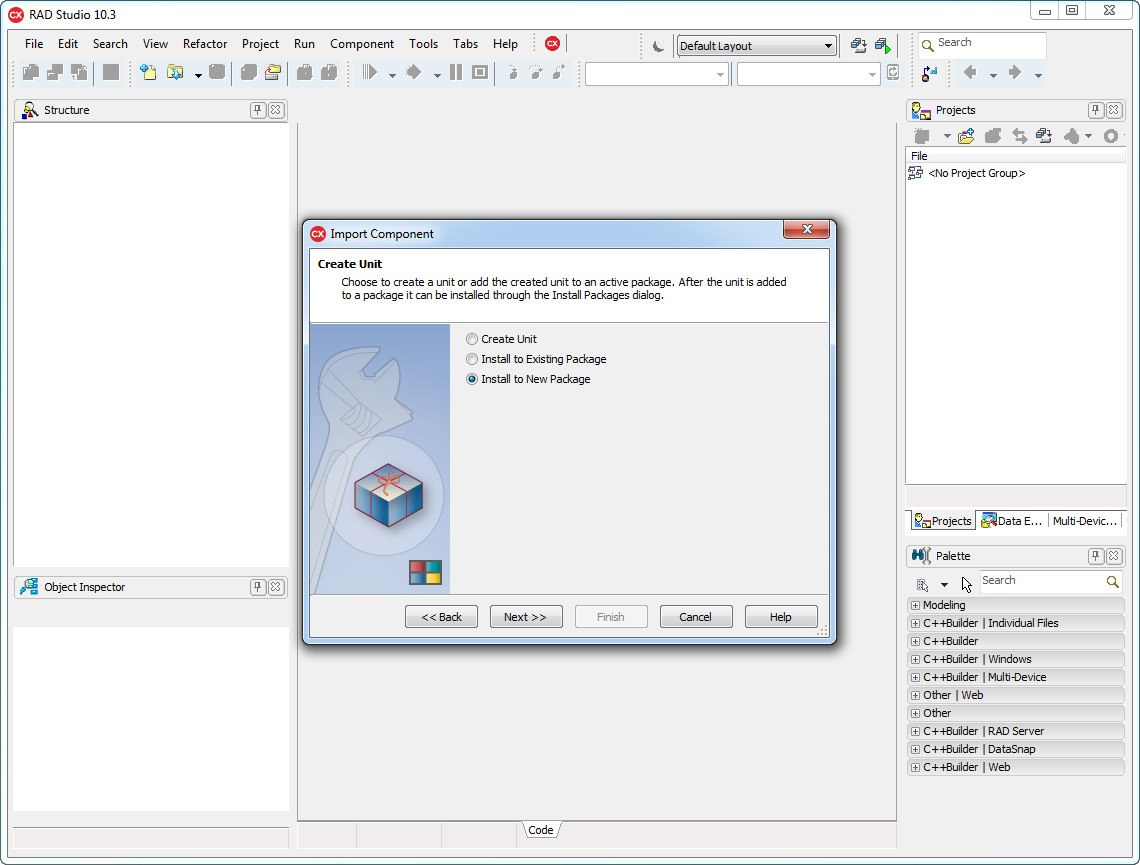Click the Step Over icon in the debug toolbar
The image size is (1140, 865).
pos(536,73)
